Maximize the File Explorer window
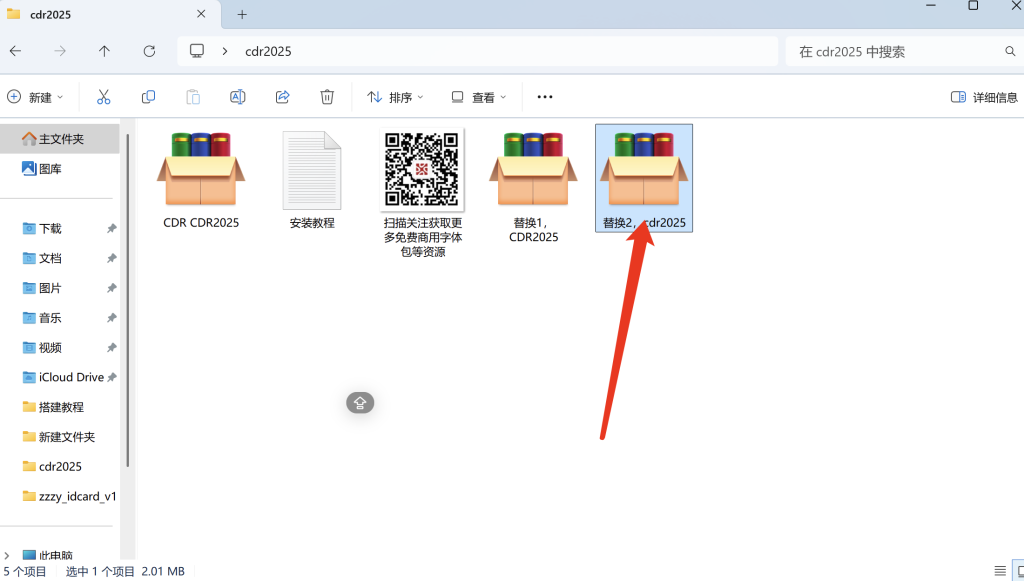The height and width of the screenshot is (581, 1024). pos(973,6)
